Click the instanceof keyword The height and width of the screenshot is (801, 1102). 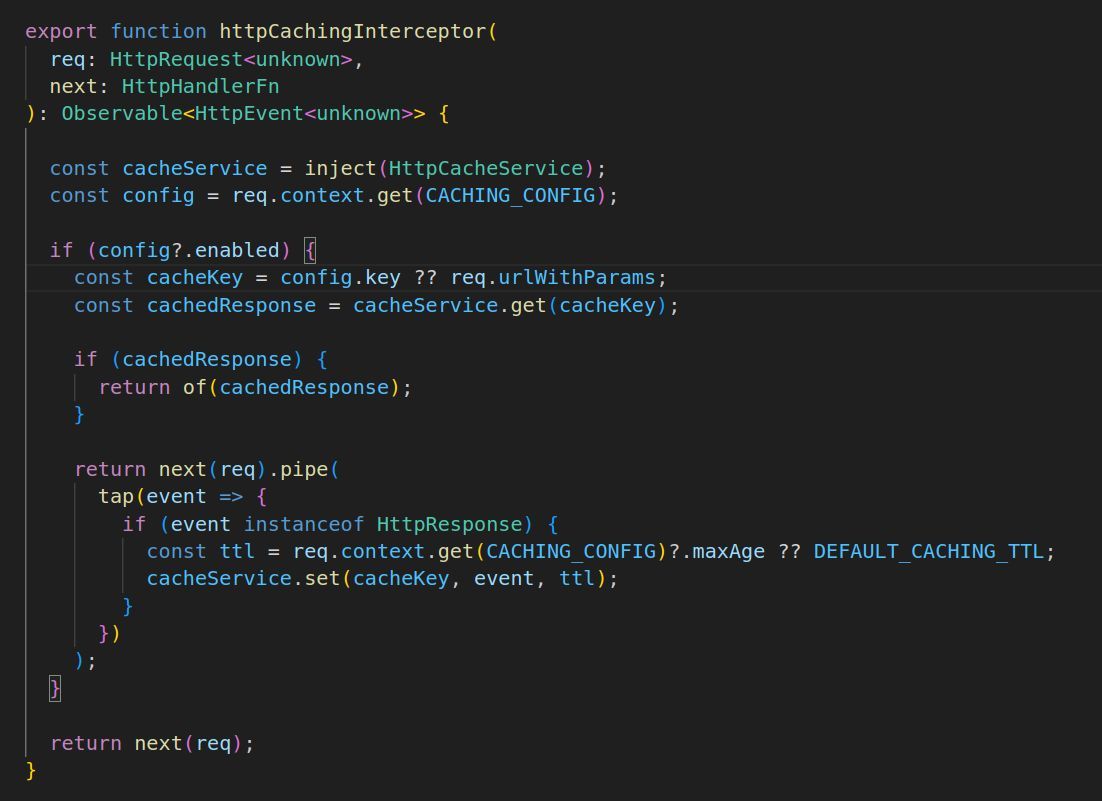(303, 524)
